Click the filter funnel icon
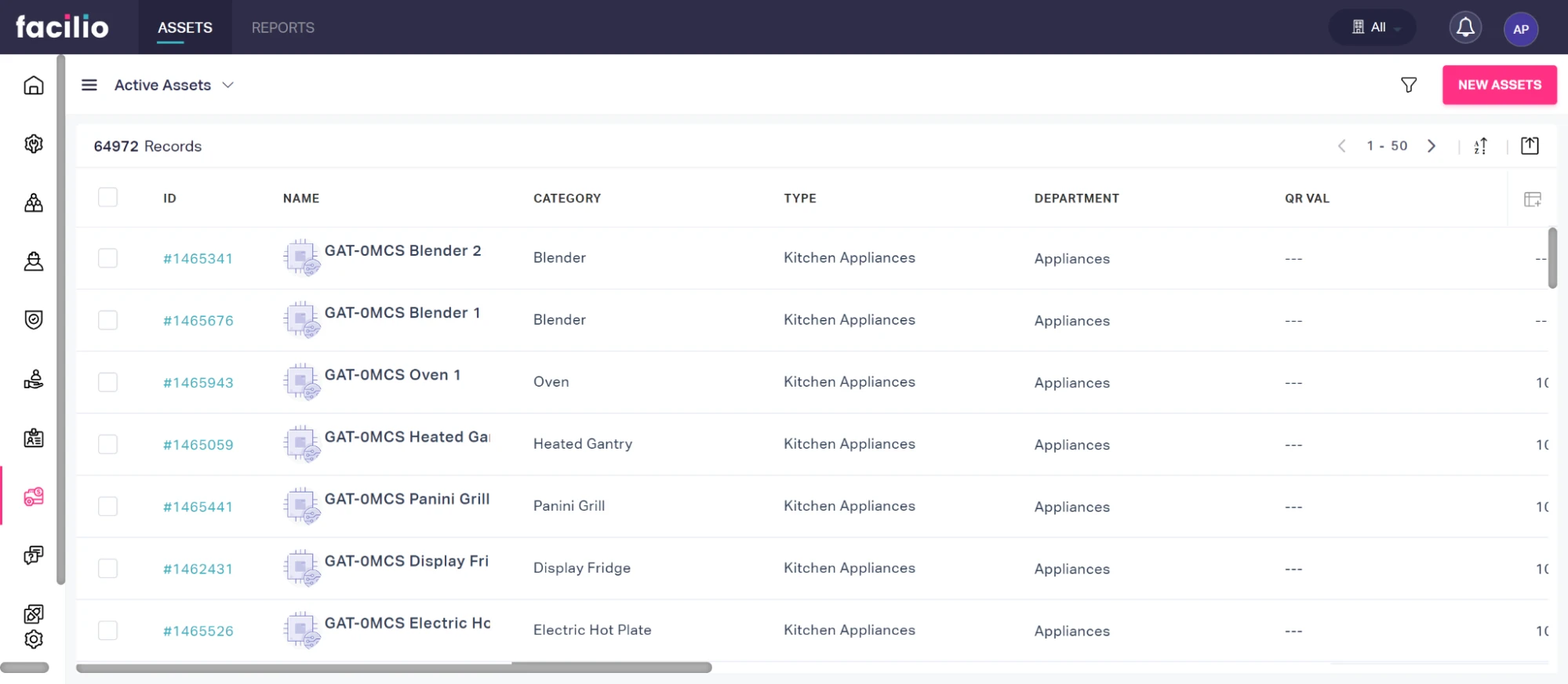The height and width of the screenshot is (684, 1568). 1408,85
